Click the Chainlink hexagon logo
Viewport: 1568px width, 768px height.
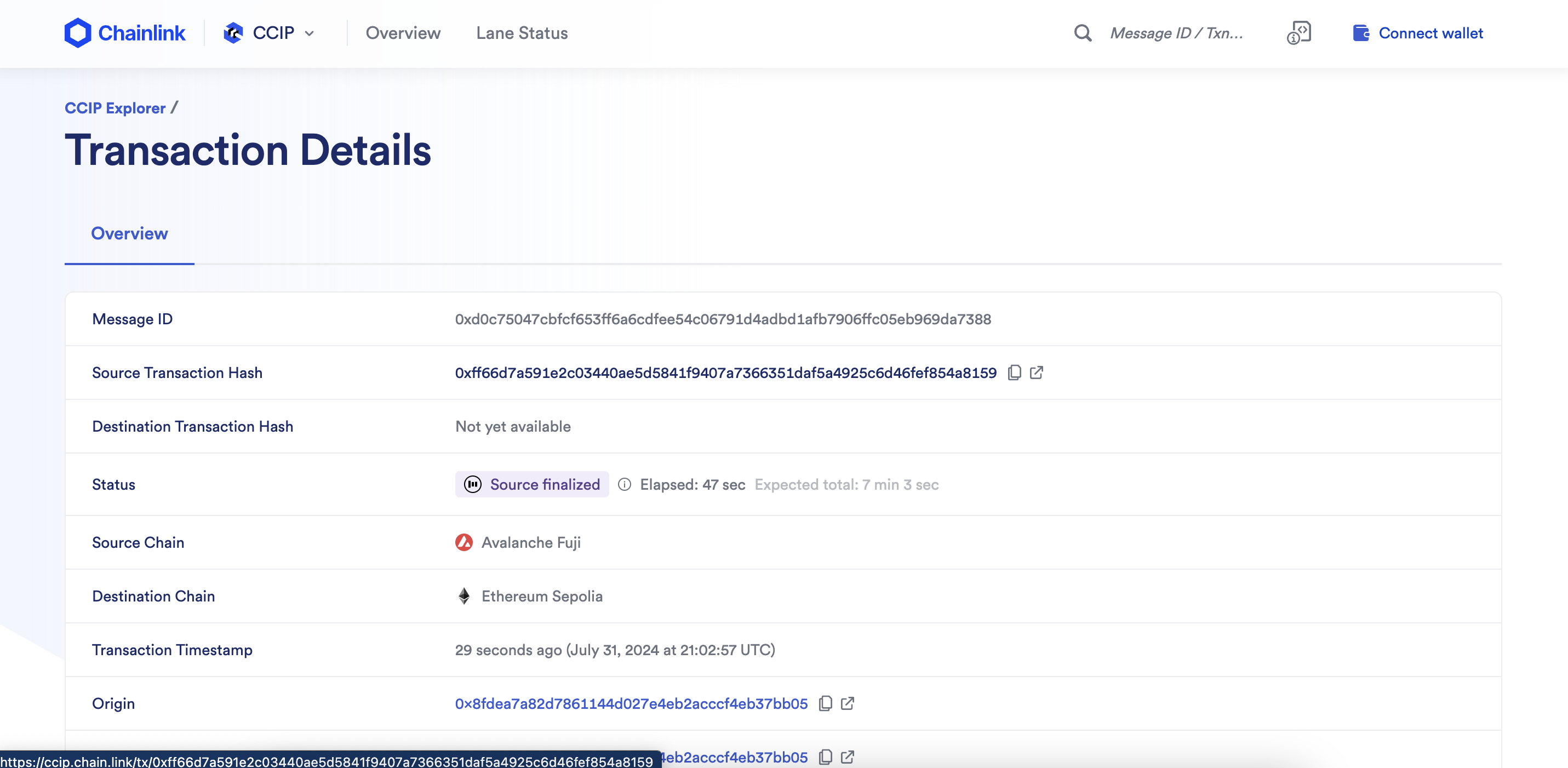tap(78, 33)
